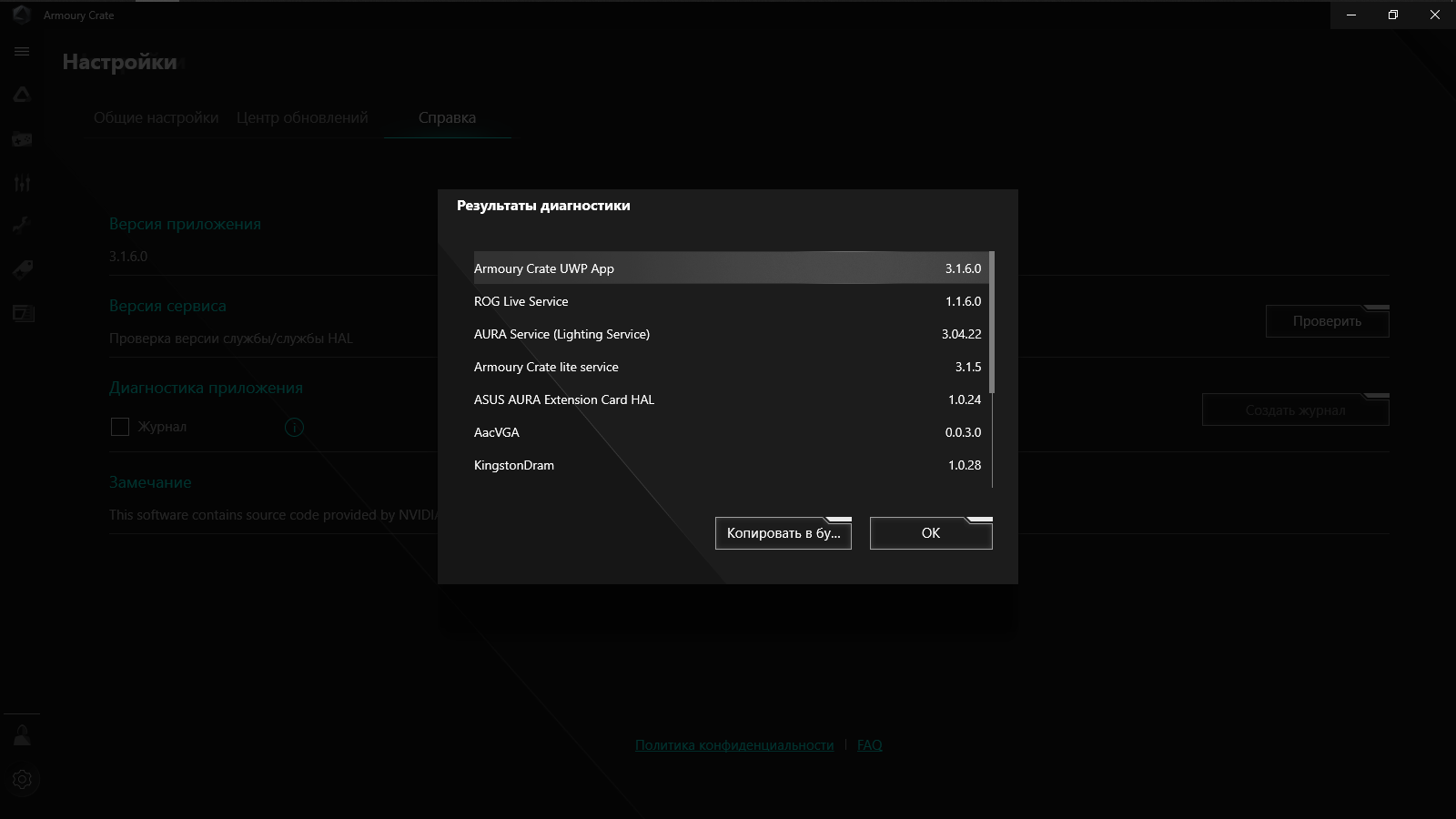
Task: Open the news panel icon in sidebar
Action: tap(22, 314)
